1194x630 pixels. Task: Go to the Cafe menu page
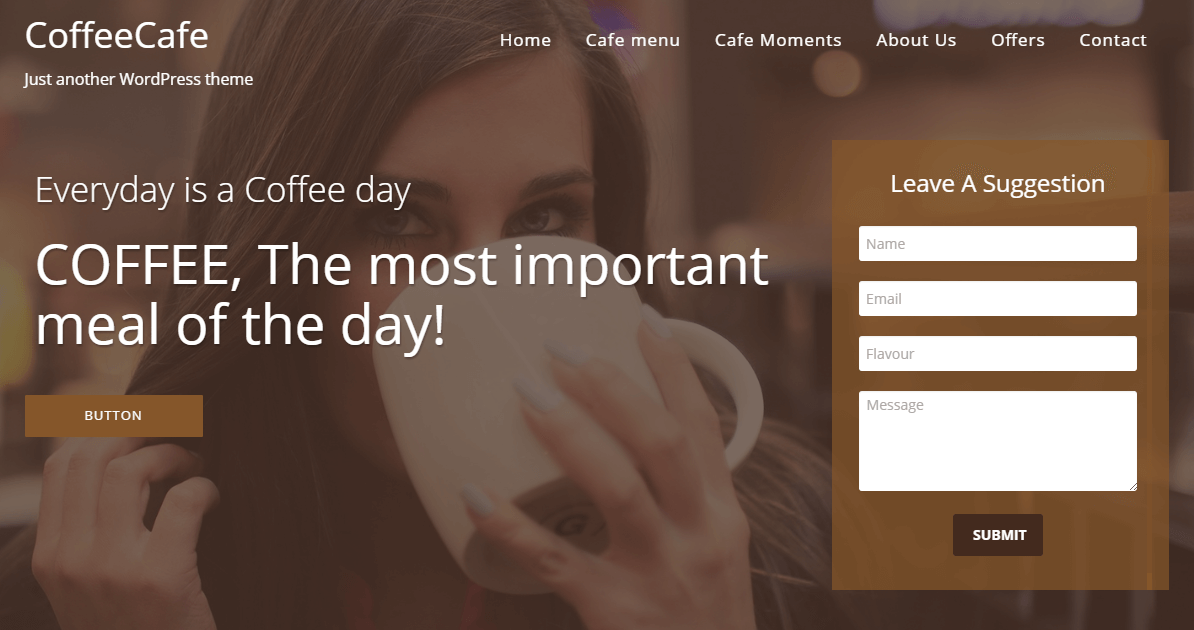pos(632,40)
